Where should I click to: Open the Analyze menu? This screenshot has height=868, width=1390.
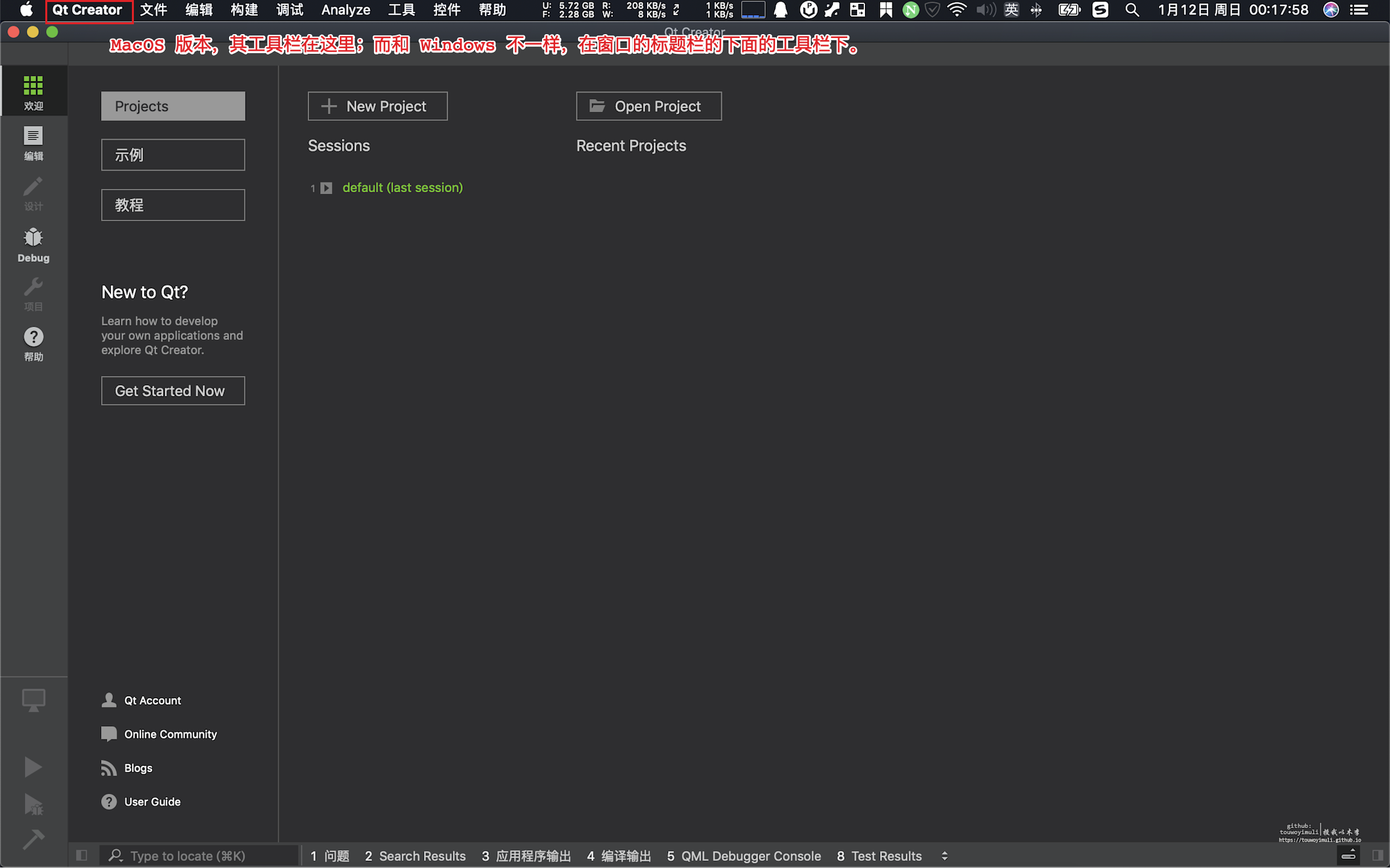(x=345, y=10)
